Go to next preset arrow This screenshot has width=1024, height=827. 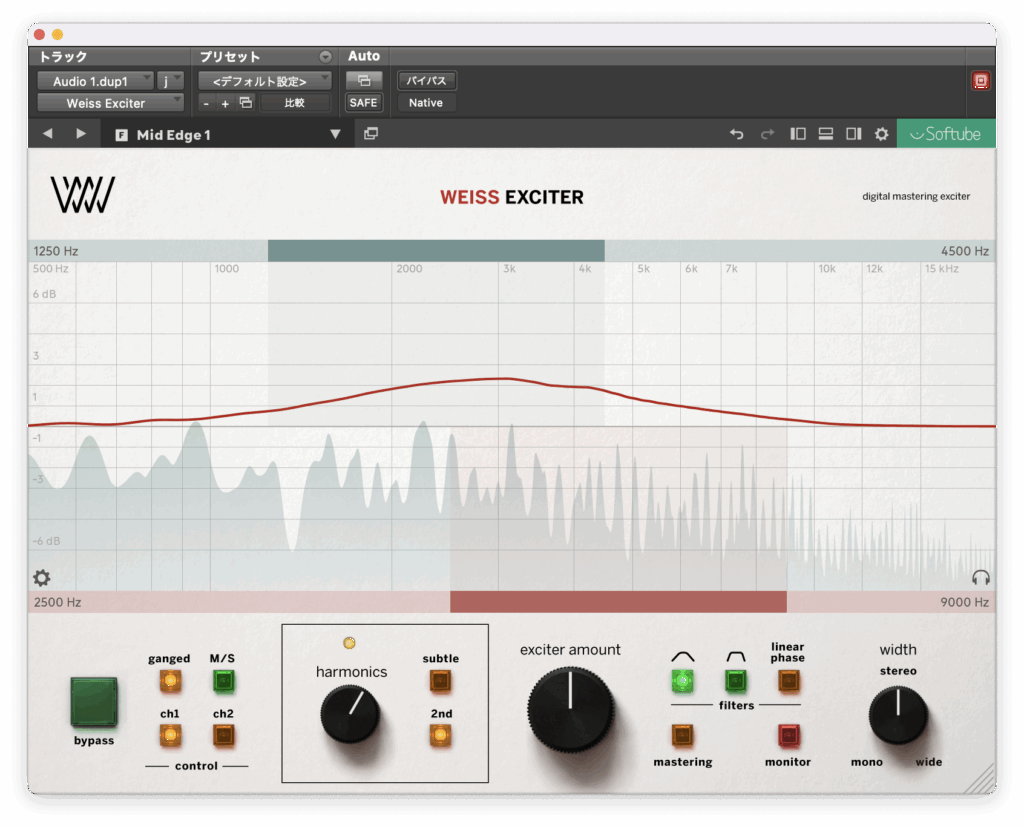click(80, 133)
